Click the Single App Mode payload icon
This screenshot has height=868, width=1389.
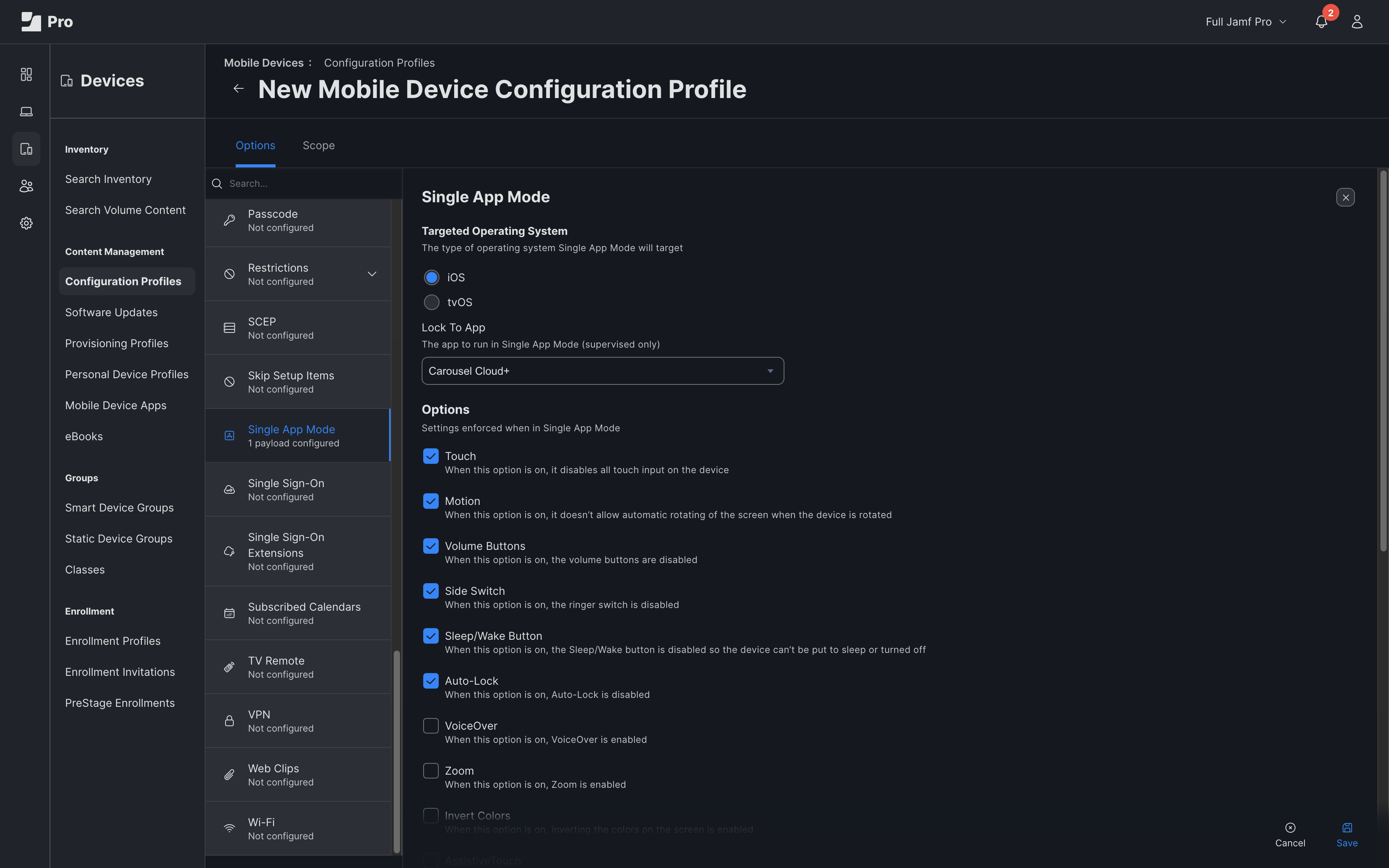(x=229, y=436)
